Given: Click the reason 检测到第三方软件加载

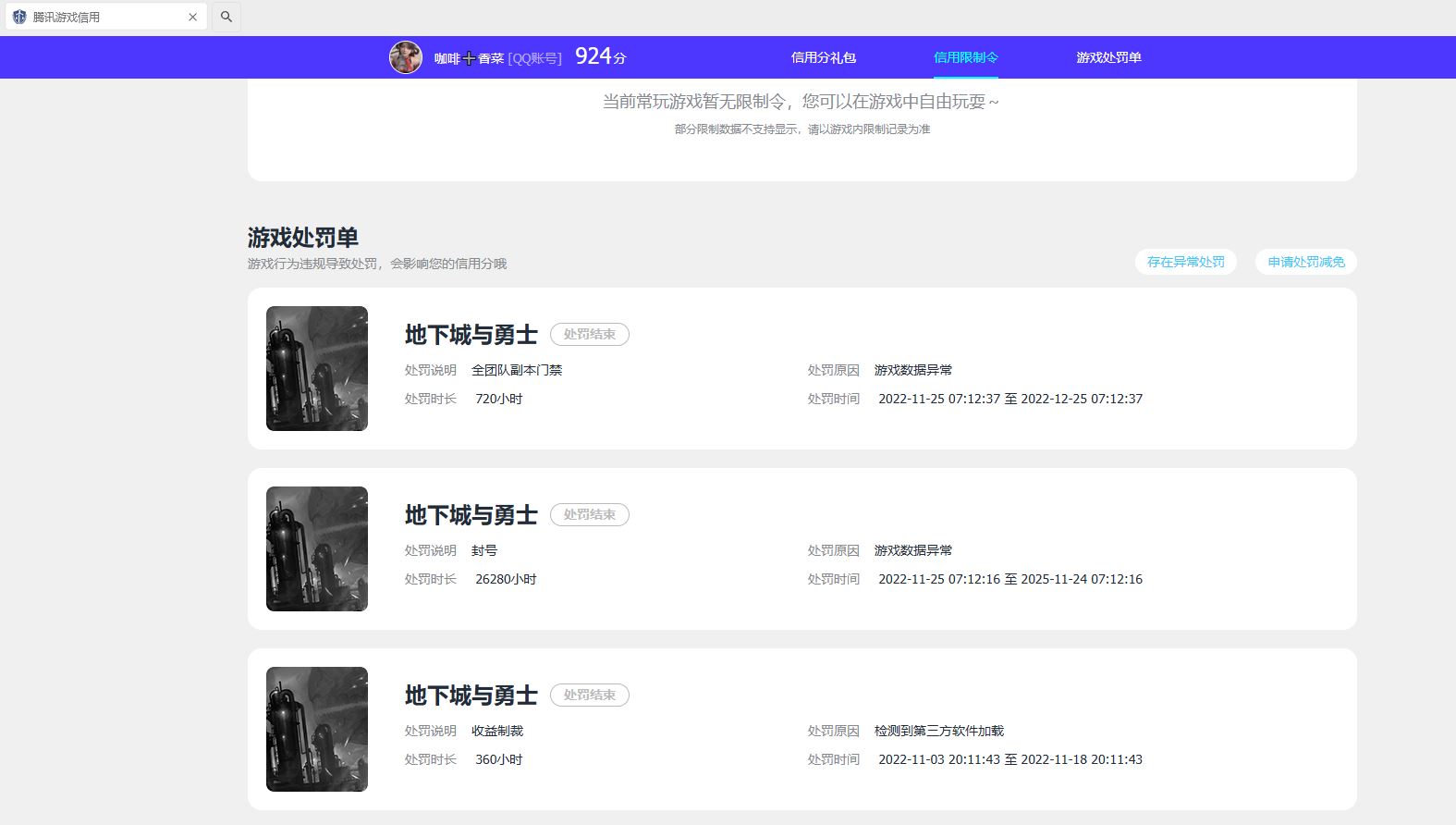Looking at the screenshot, I should [x=939, y=731].
